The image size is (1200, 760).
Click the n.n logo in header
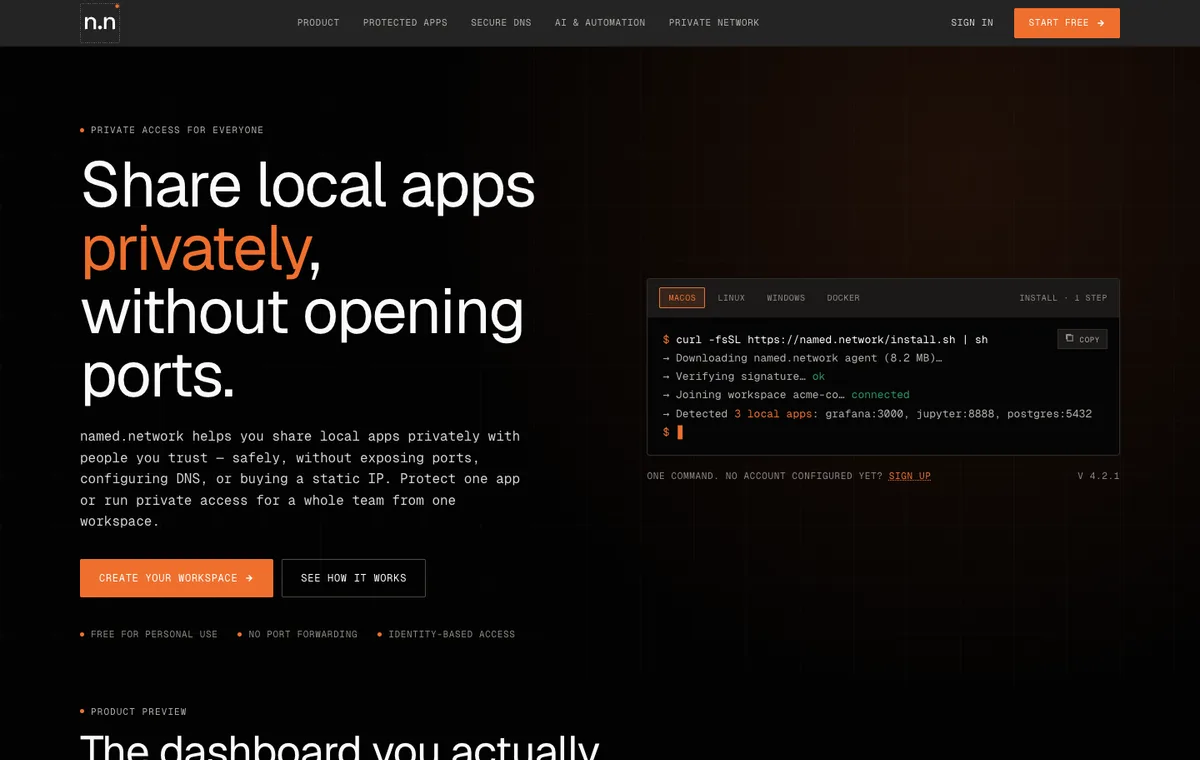click(100, 23)
